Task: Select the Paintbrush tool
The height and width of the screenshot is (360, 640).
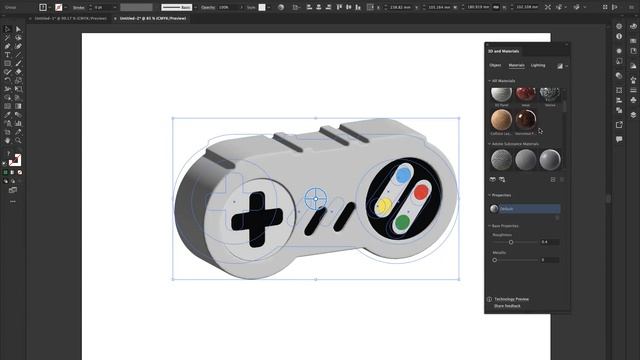Action: pos(18,63)
